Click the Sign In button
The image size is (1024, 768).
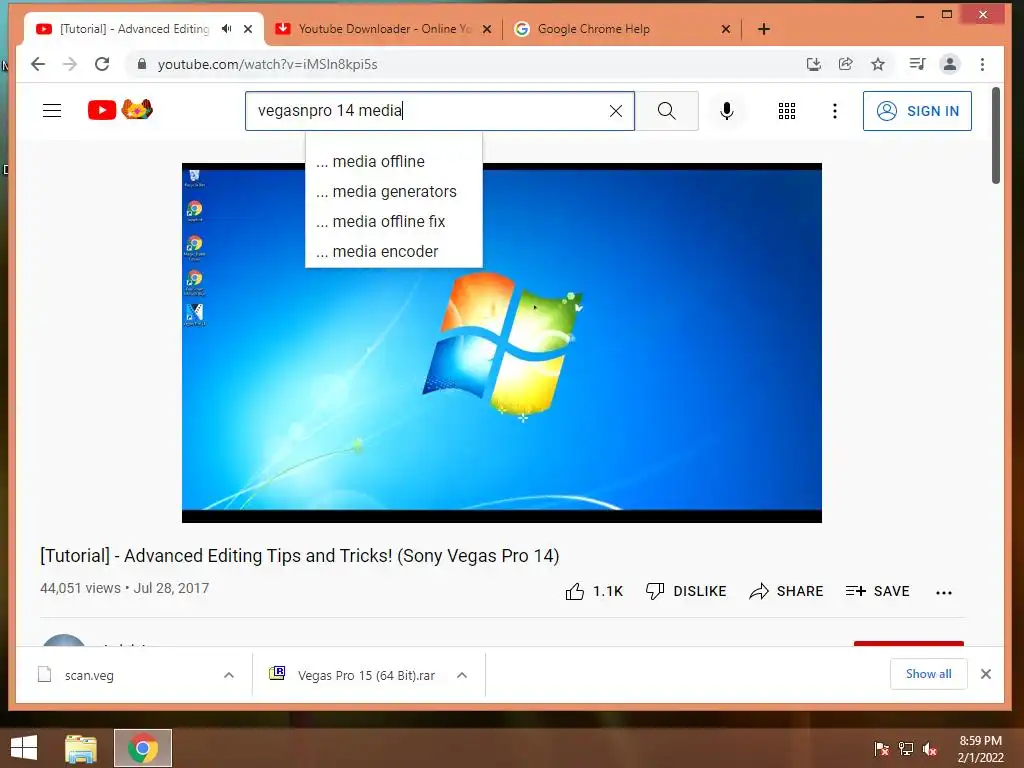[x=917, y=111]
